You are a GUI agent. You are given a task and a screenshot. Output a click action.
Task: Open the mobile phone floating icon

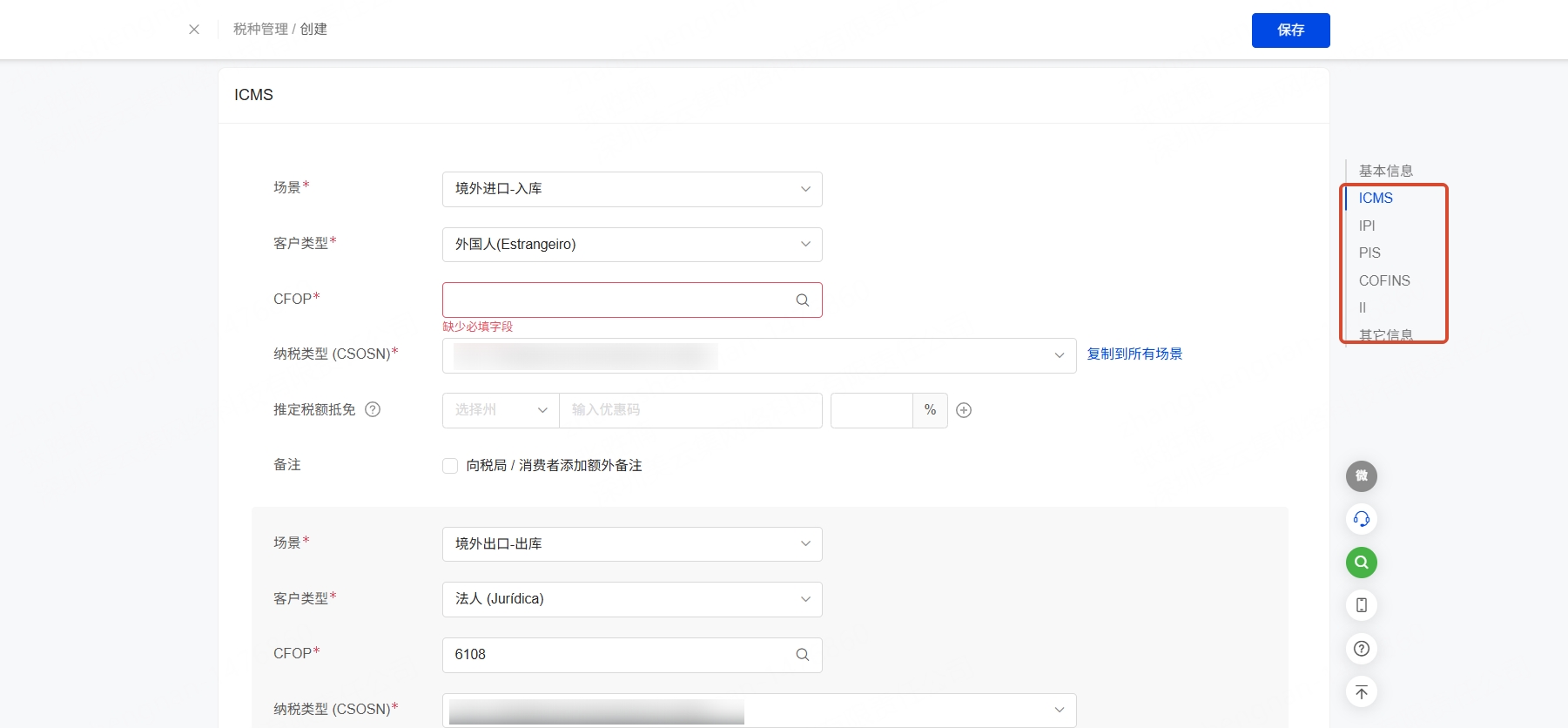(1362, 605)
